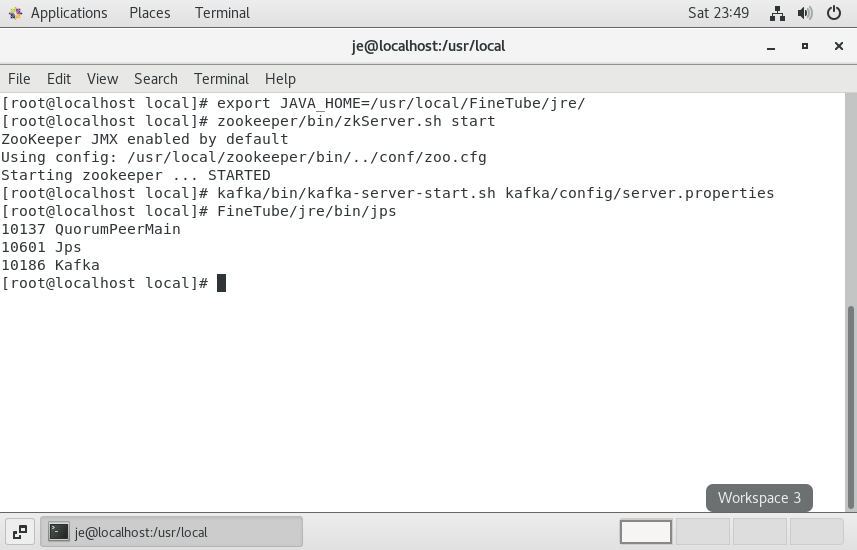The height and width of the screenshot is (550, 857).
Task: Open the terminal window's Terminal menu
Action: tap(221, 79)
